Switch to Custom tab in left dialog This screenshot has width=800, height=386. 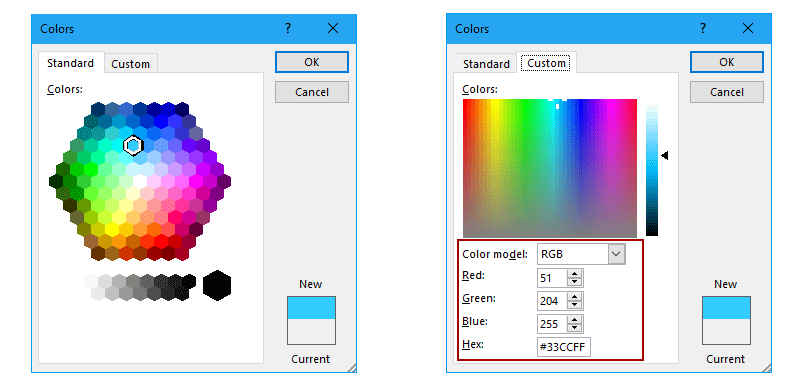tap(131, 64)
